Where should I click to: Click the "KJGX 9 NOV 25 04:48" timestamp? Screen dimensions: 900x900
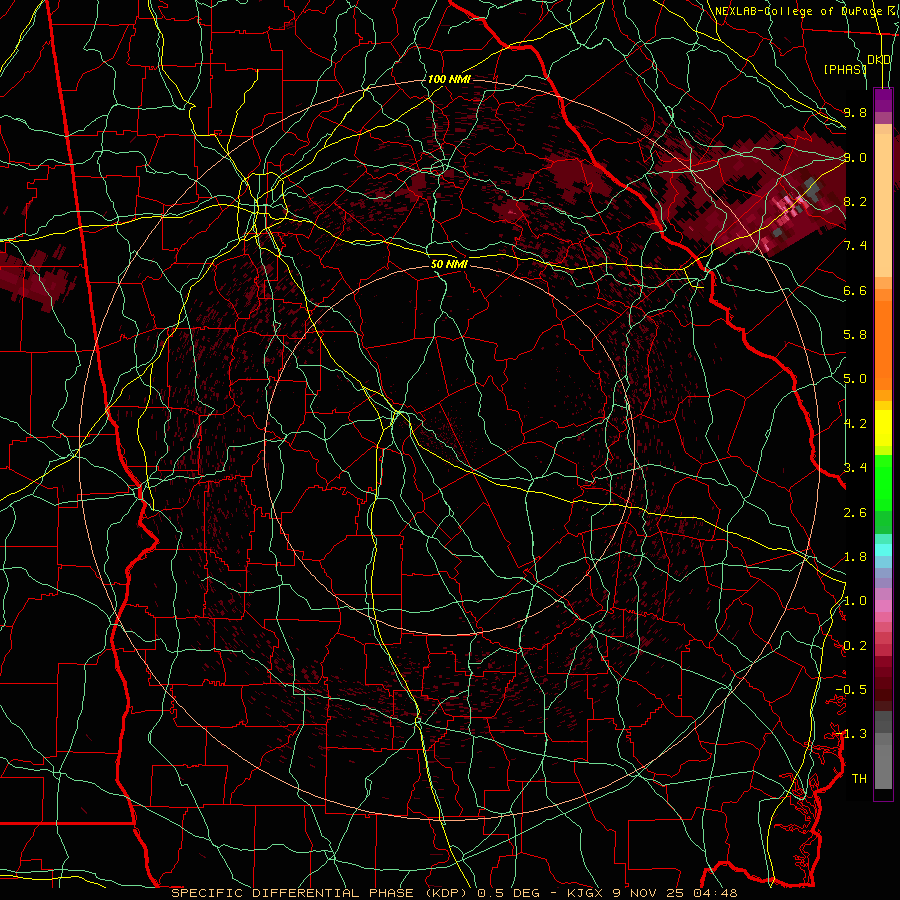(652, 893)
